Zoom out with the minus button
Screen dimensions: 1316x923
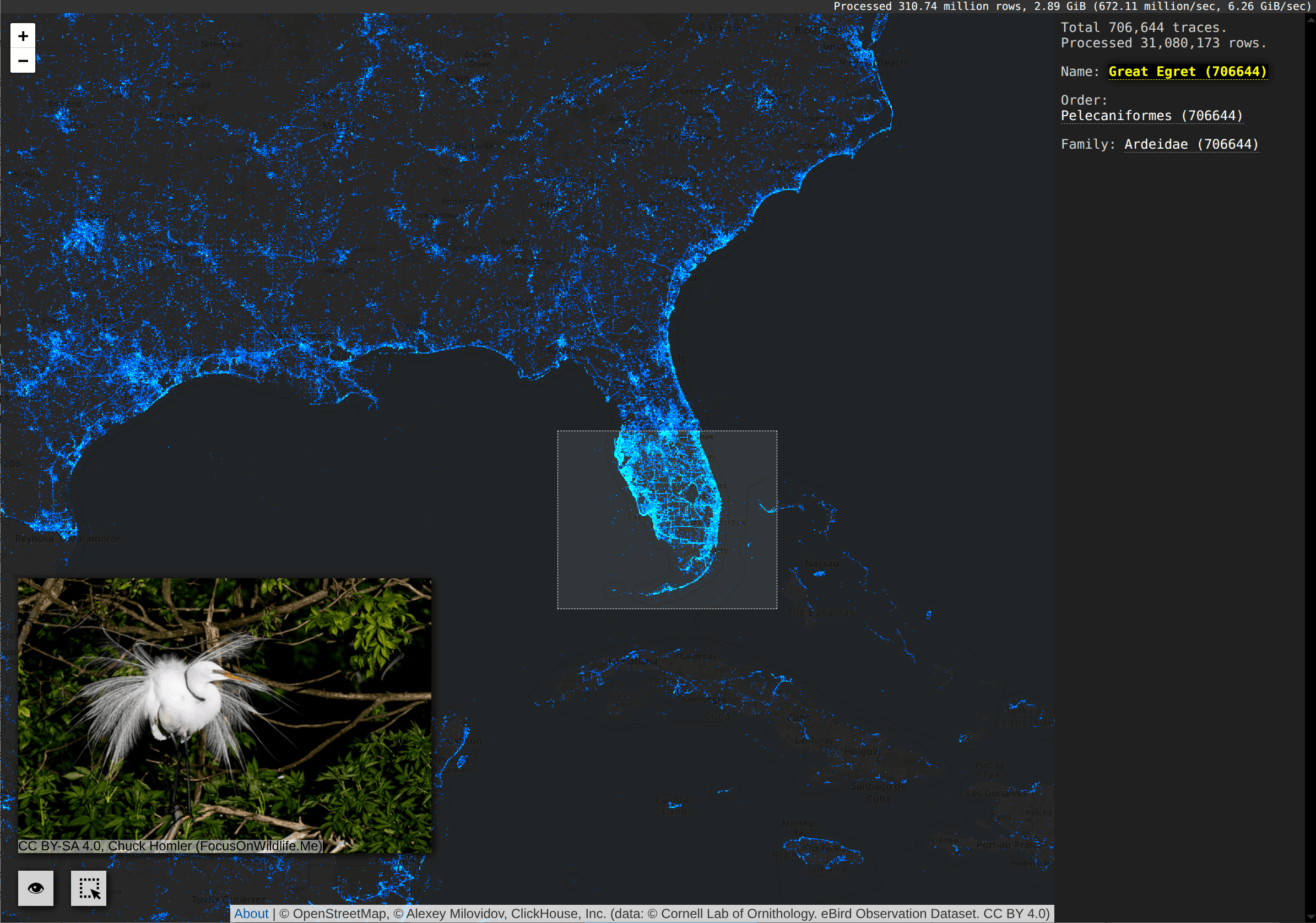tap(23, 61)
